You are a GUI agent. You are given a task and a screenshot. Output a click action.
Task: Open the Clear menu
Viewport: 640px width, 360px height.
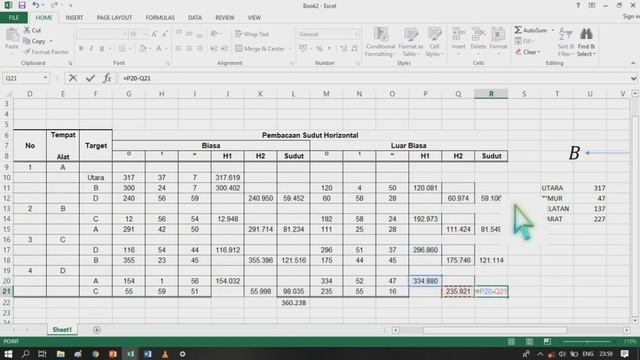527,52
